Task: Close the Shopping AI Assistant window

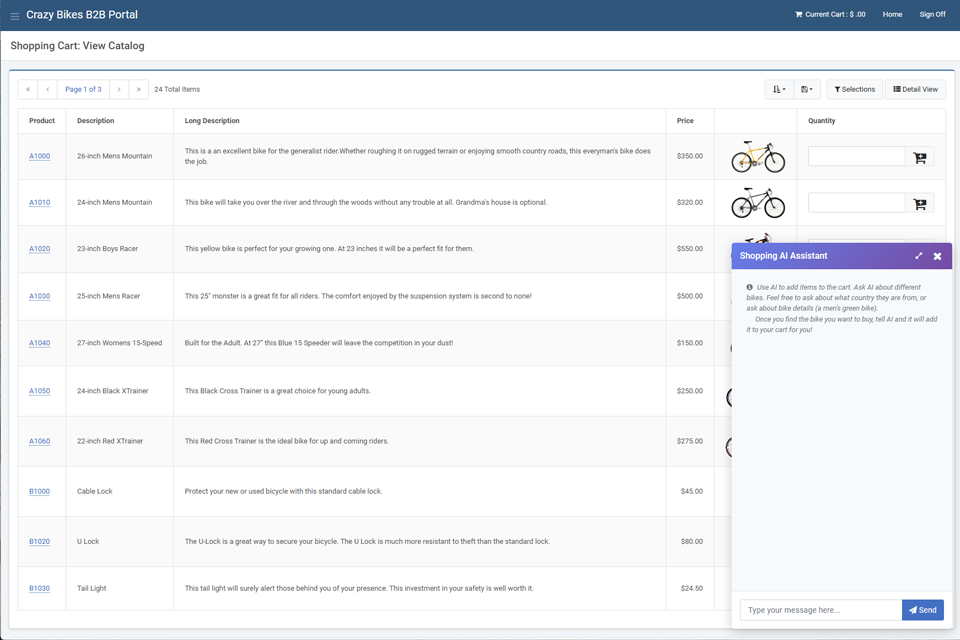Action: pos(937,256)
